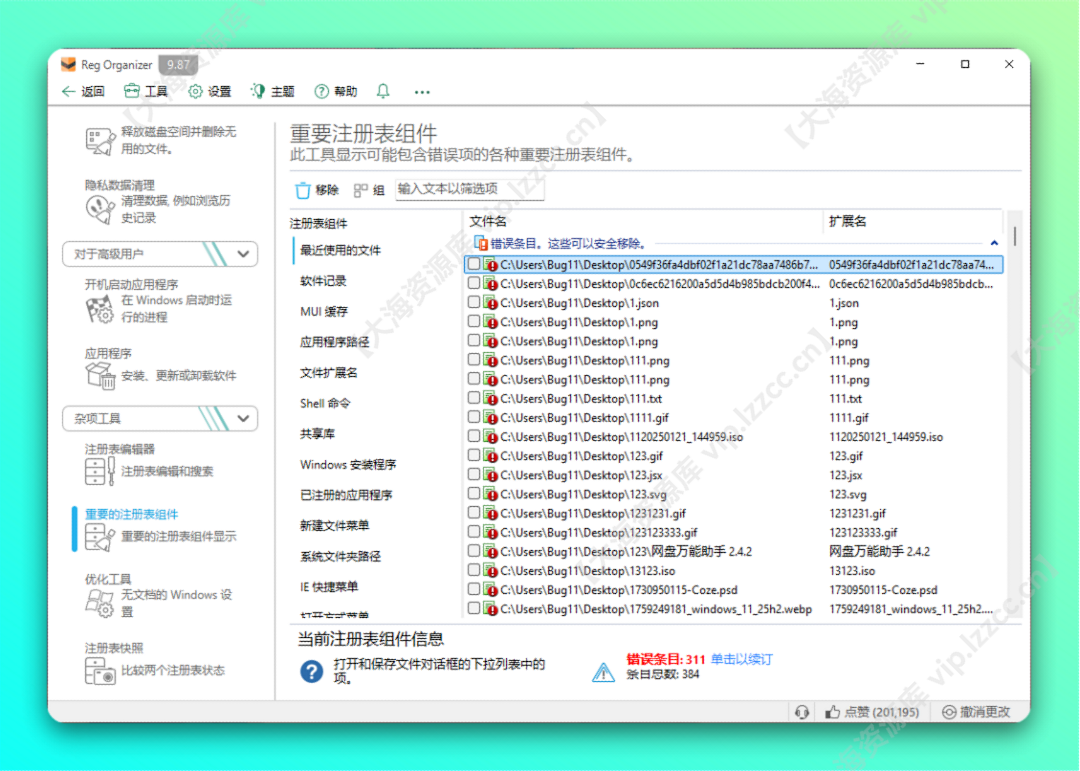Image resolution: width=1080 pixels, height=771 pixels.
Task: Click the 组 grouping button
Action: [369, 190]
